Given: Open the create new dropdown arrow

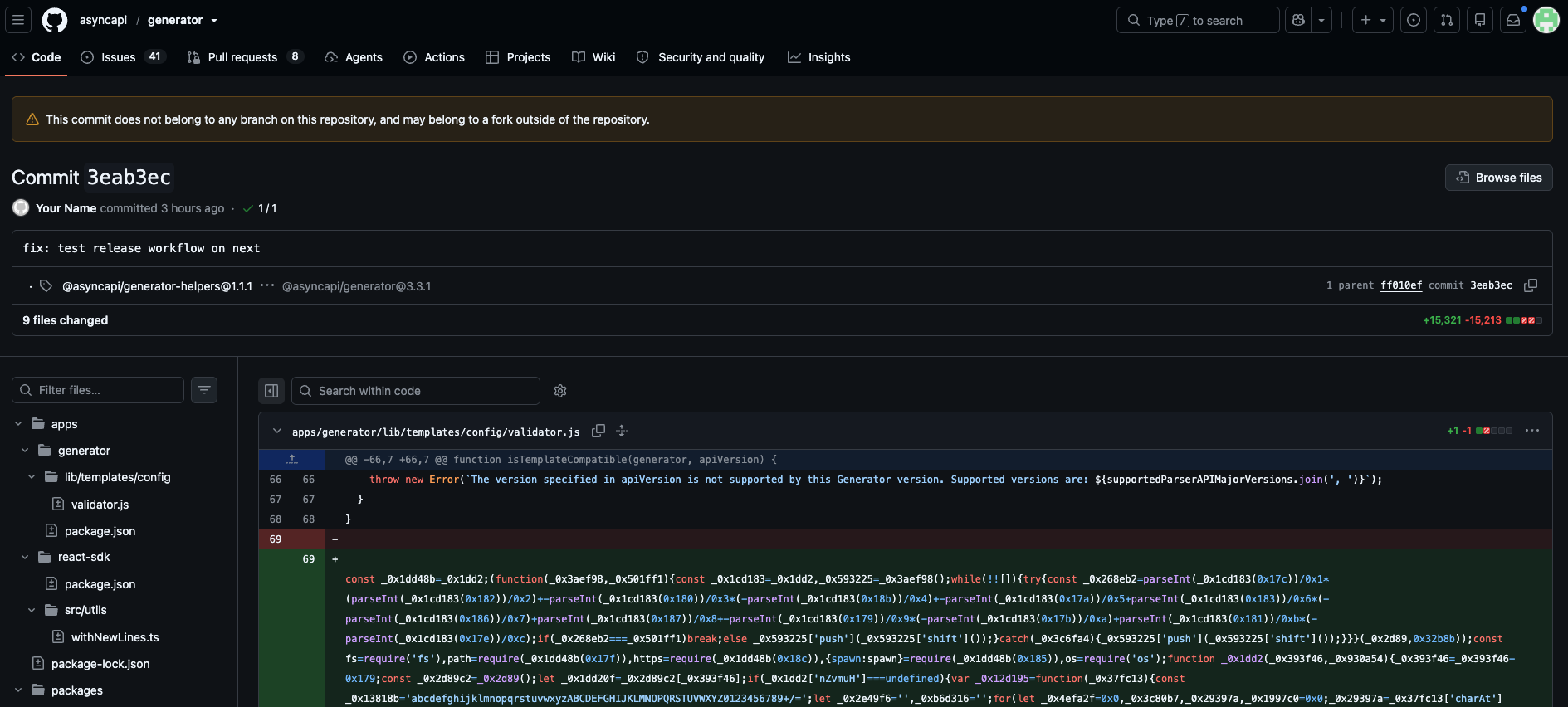Looking at the screenshot, I should 1383,20.
